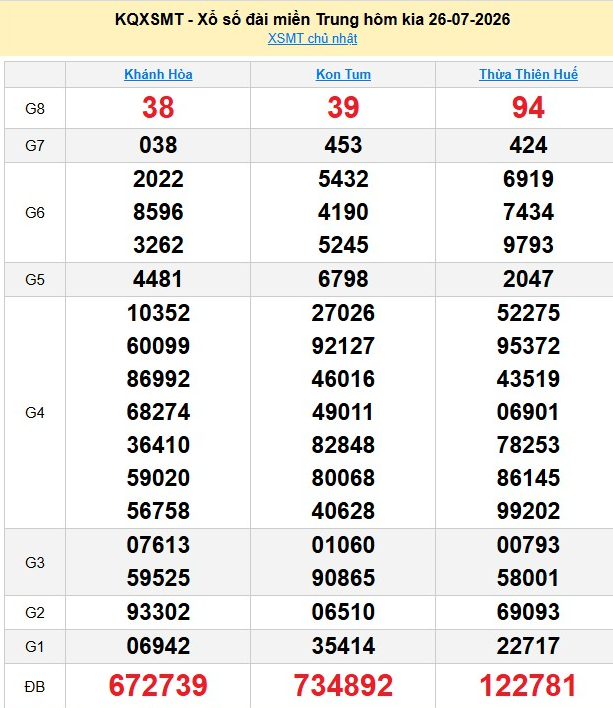Select the G4 number 86145
The width and height of the screenshot is (613, 708).
[x=528, y=478]
